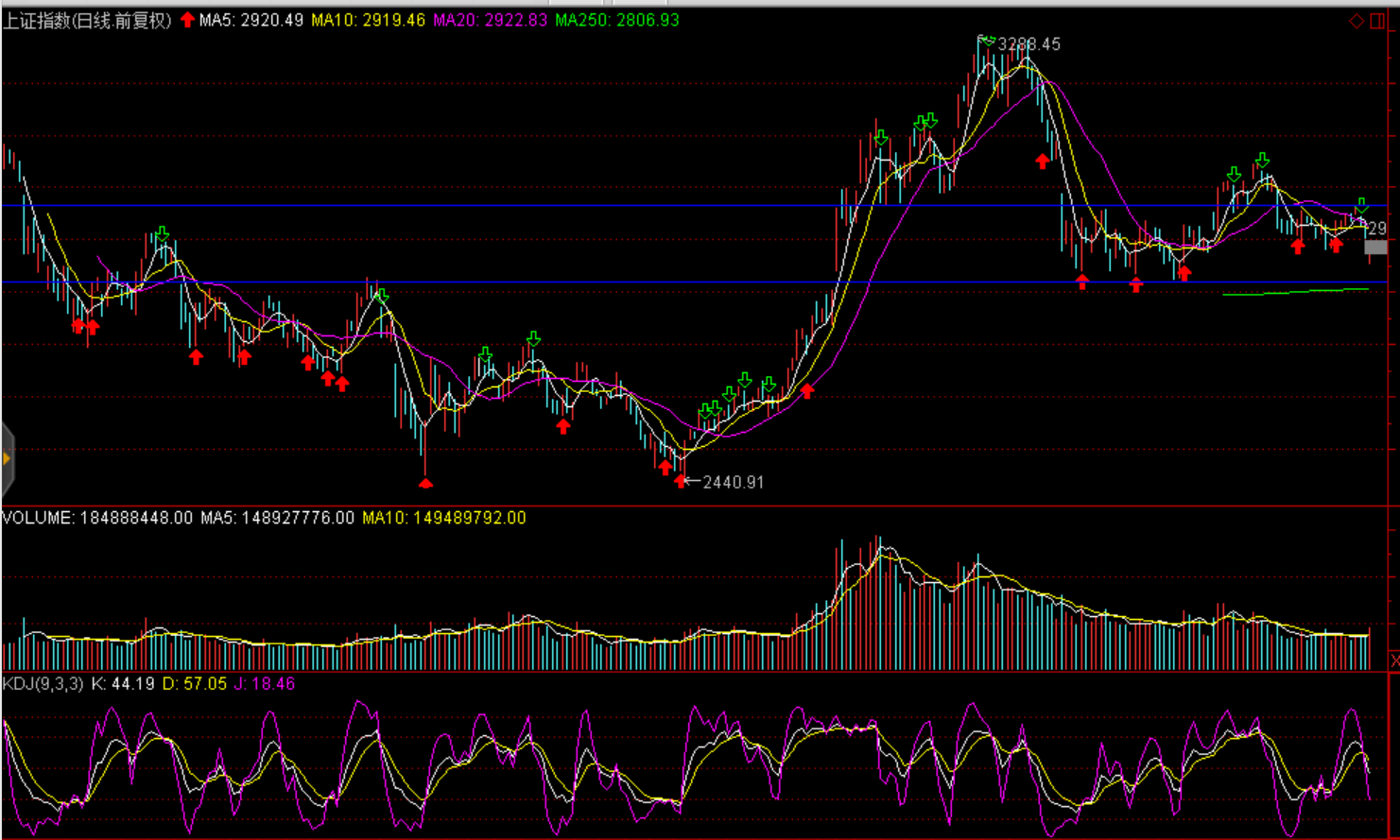
Task: Click the green down arrow at the 3288.45 peak
Action: (x=988, y=40)
